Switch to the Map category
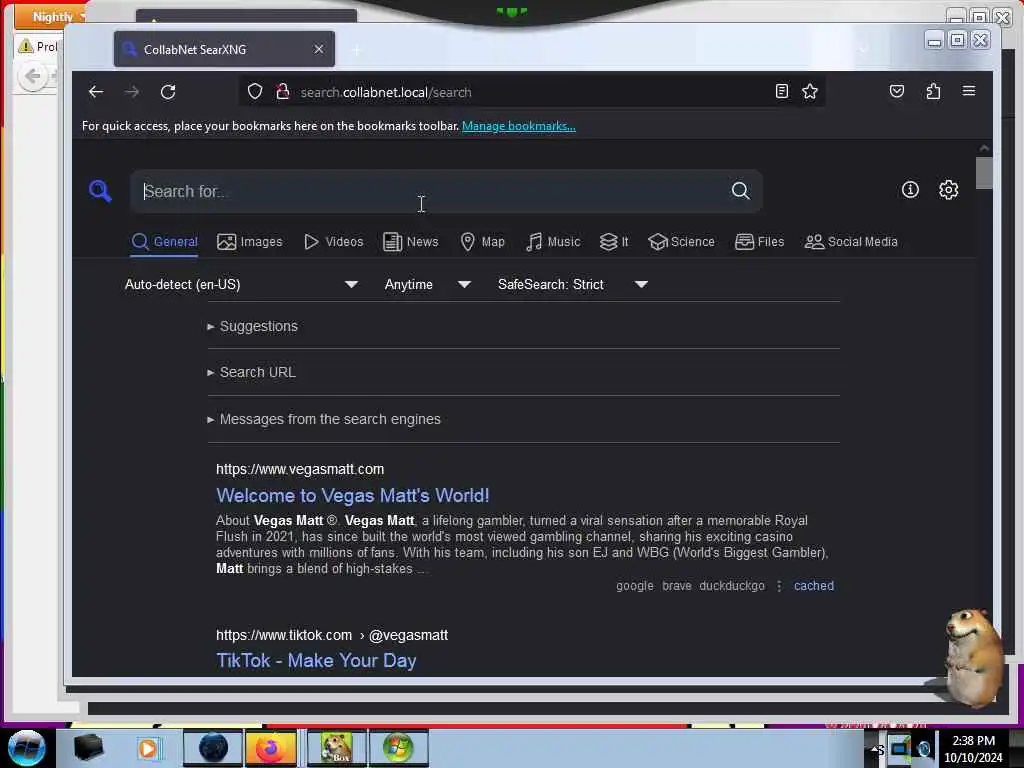The image size is (1024, 768). (x=483, y=242)
